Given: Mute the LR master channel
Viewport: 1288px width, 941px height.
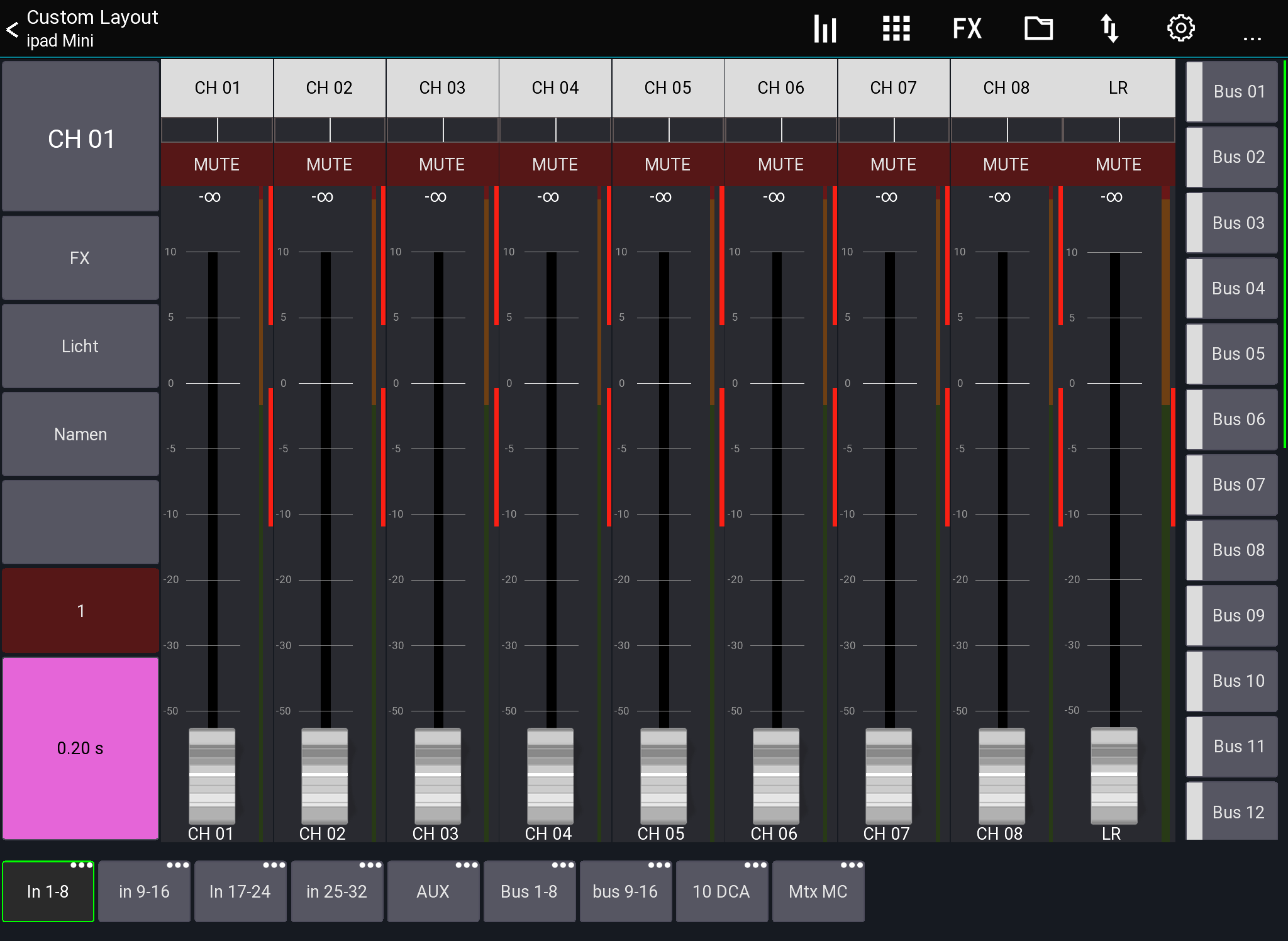Looking at the screenshot, I should [1118, 164].
